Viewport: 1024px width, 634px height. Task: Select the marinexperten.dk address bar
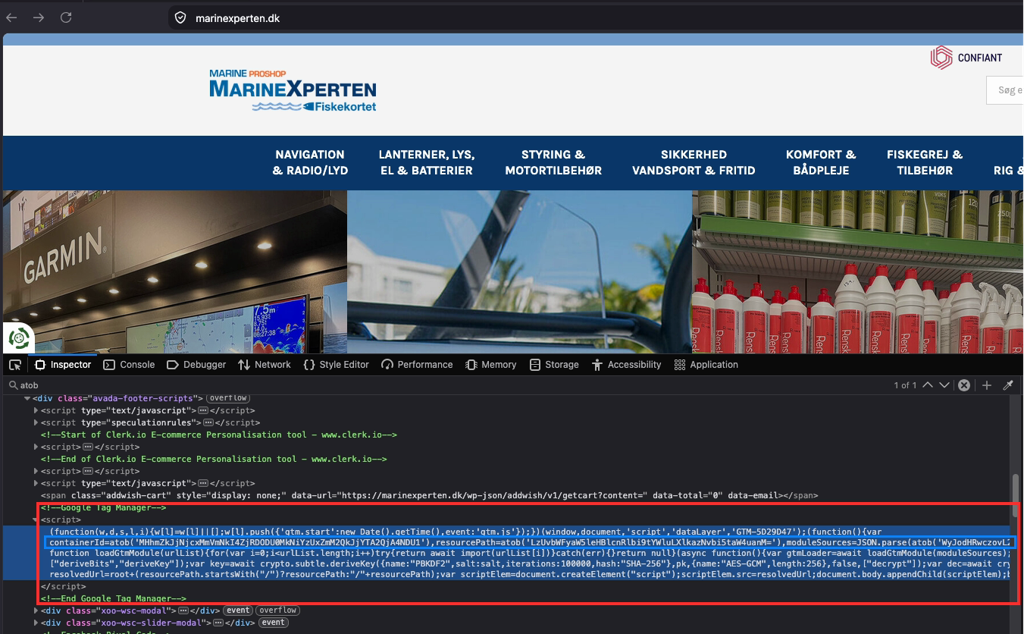(x=237, y=18)
